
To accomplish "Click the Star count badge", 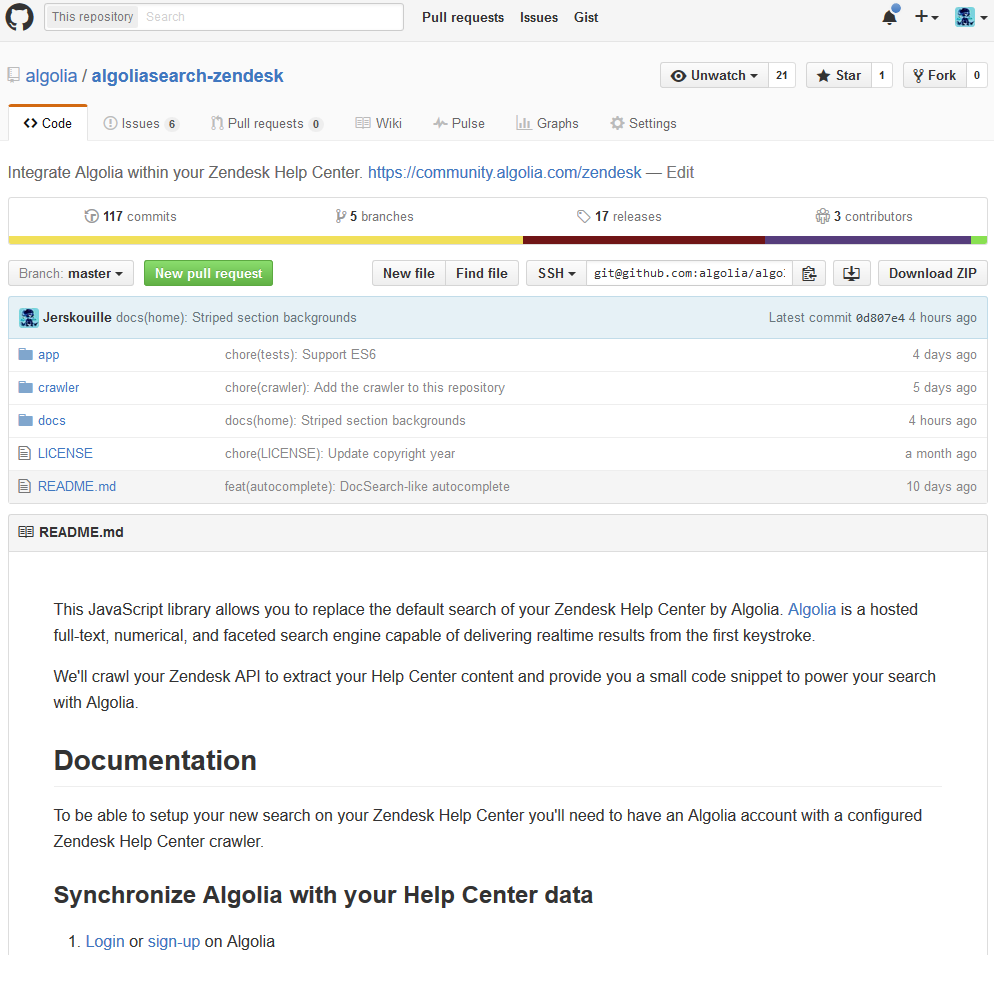I will pos(882,75).
